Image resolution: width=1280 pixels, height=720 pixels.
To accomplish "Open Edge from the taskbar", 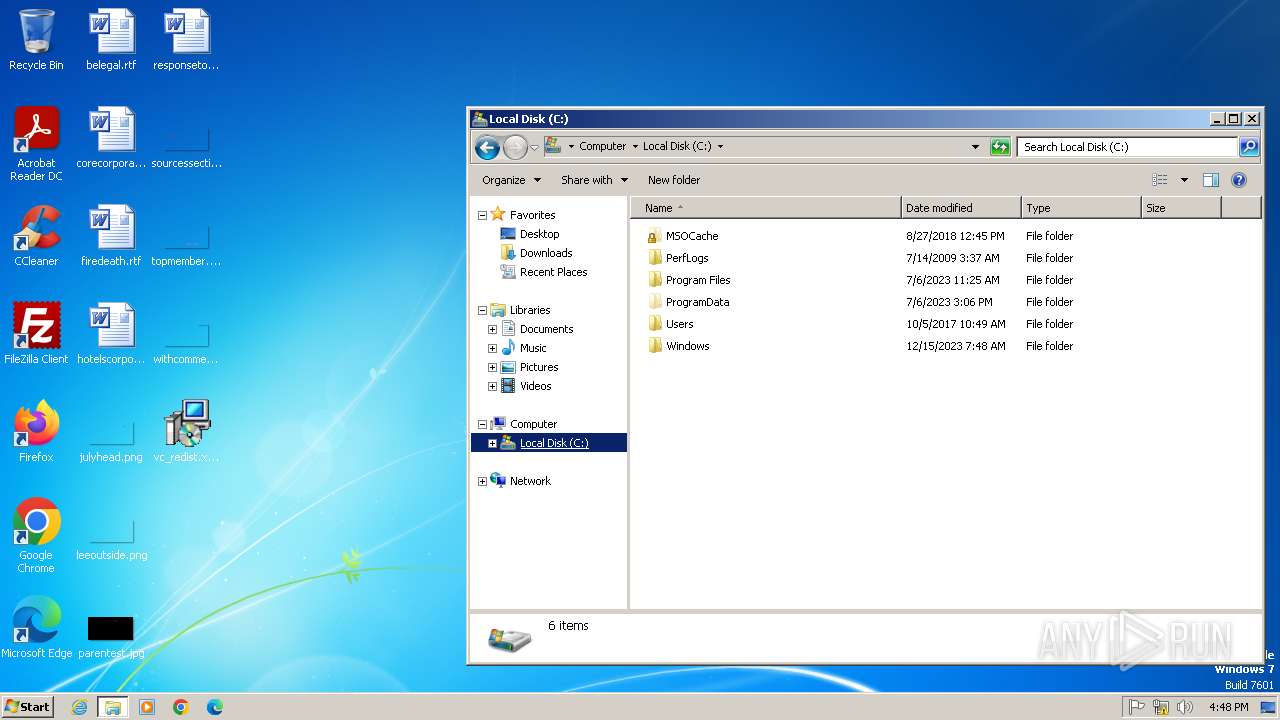I will point(215,707).
